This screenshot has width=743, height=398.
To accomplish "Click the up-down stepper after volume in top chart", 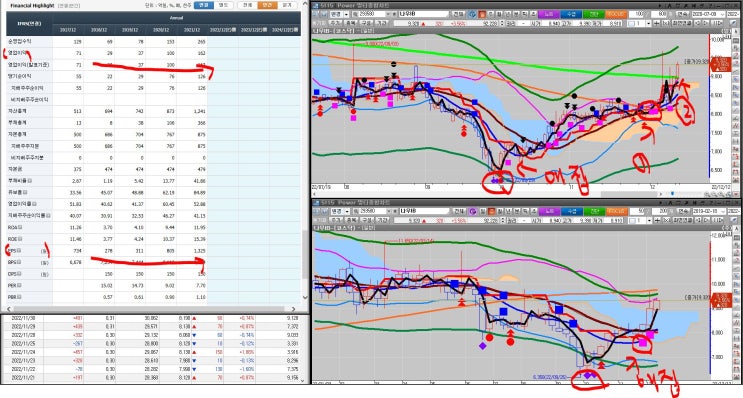I will tap(502, 23).
